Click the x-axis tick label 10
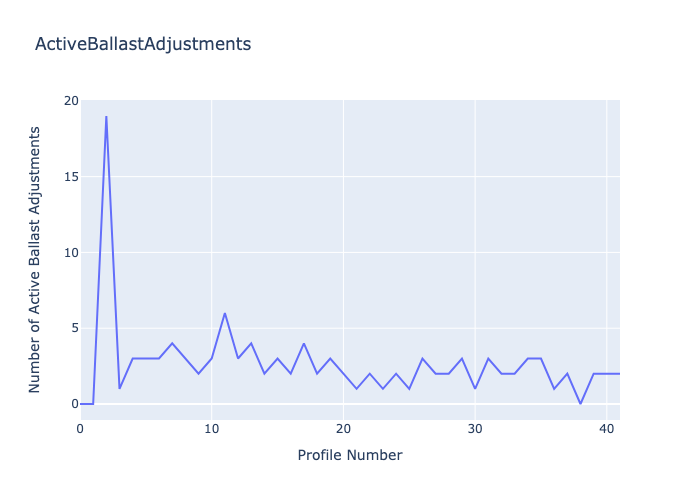Screen dimensions: 700x500 (211, 429)
